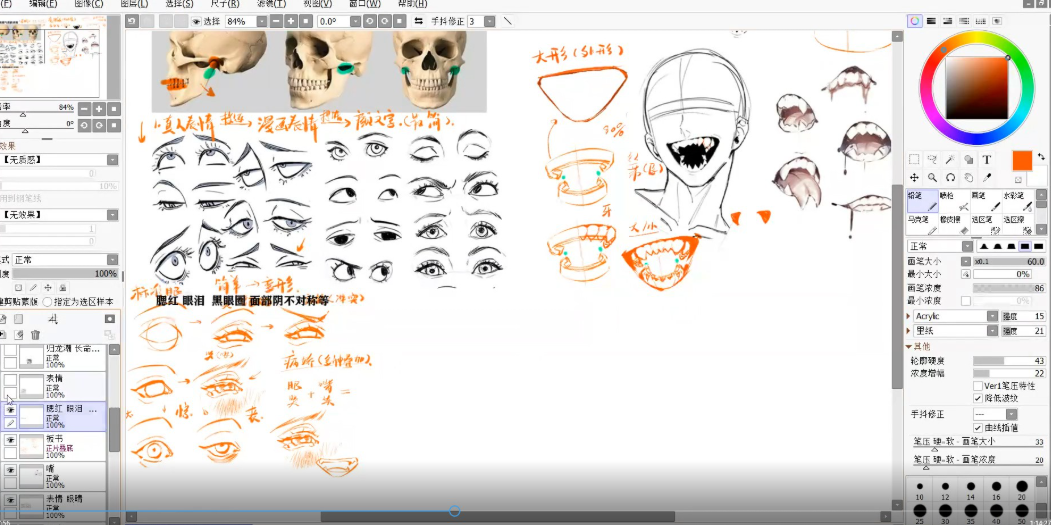The image size is (1051, 525).
Task: Select the lasso selection tool
Action: coord(932,160)
